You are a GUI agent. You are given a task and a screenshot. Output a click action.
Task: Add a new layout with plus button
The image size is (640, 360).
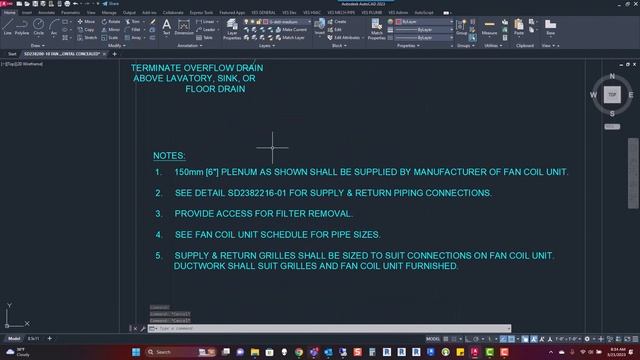click(x=49, y=338)
